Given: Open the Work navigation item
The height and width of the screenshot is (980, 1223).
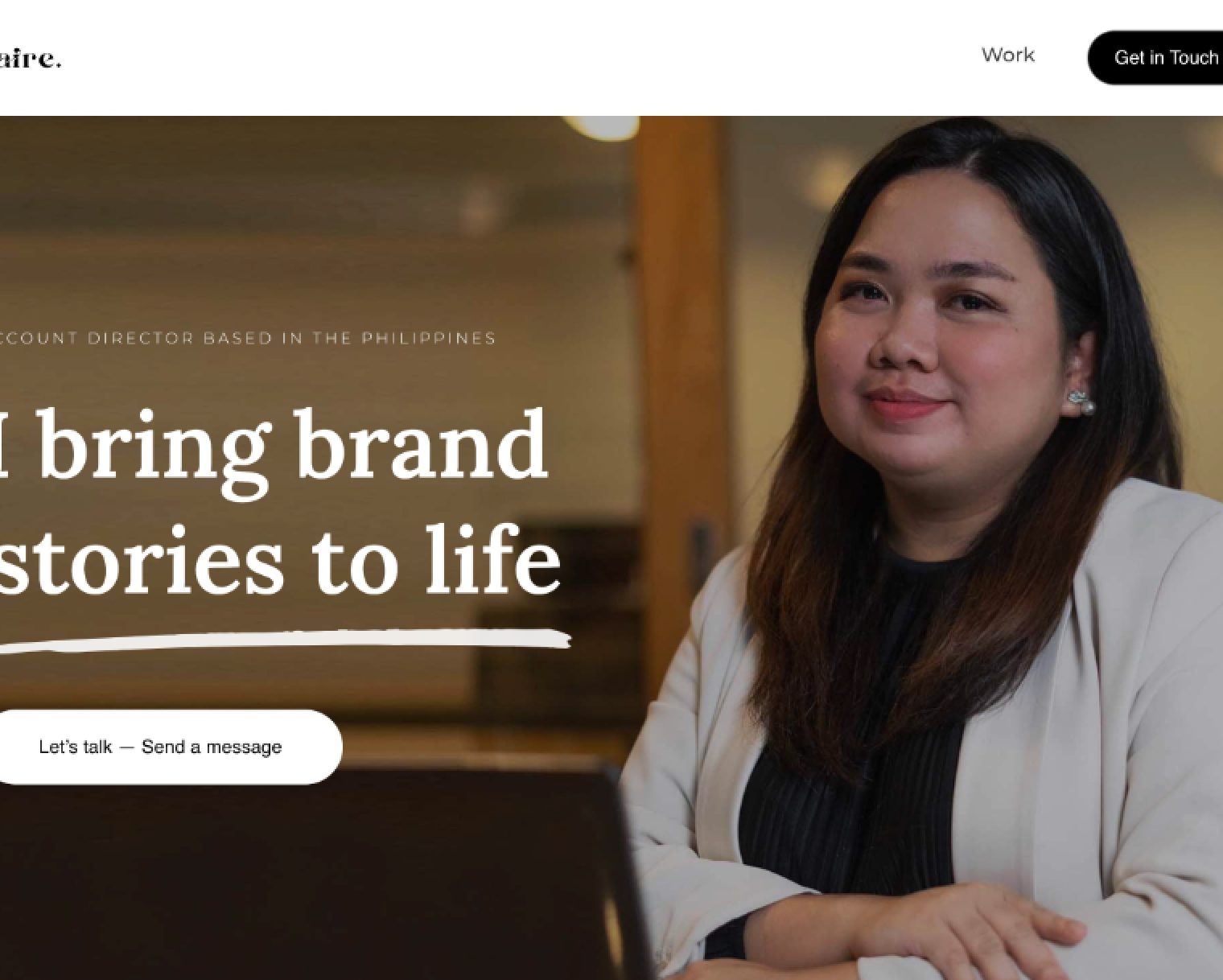Looking at the screenshot, I should pyautogui.click(x=1007, y=56).
